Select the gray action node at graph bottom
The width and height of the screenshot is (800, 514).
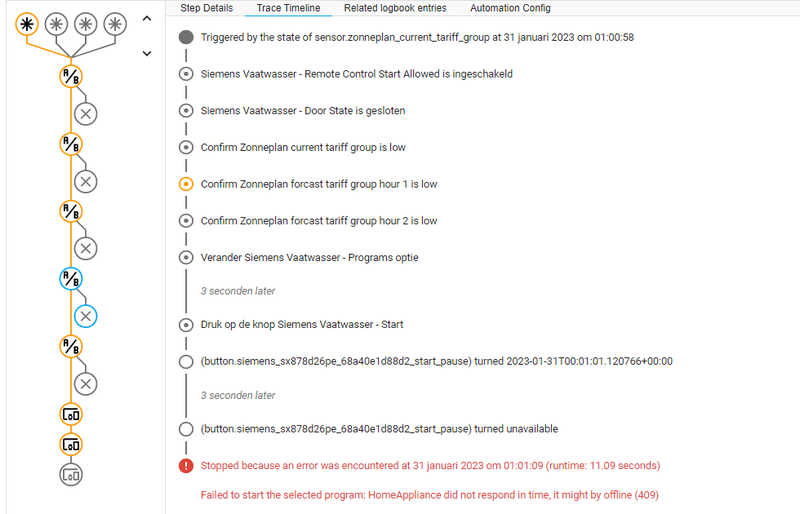(x=71, y=474)
